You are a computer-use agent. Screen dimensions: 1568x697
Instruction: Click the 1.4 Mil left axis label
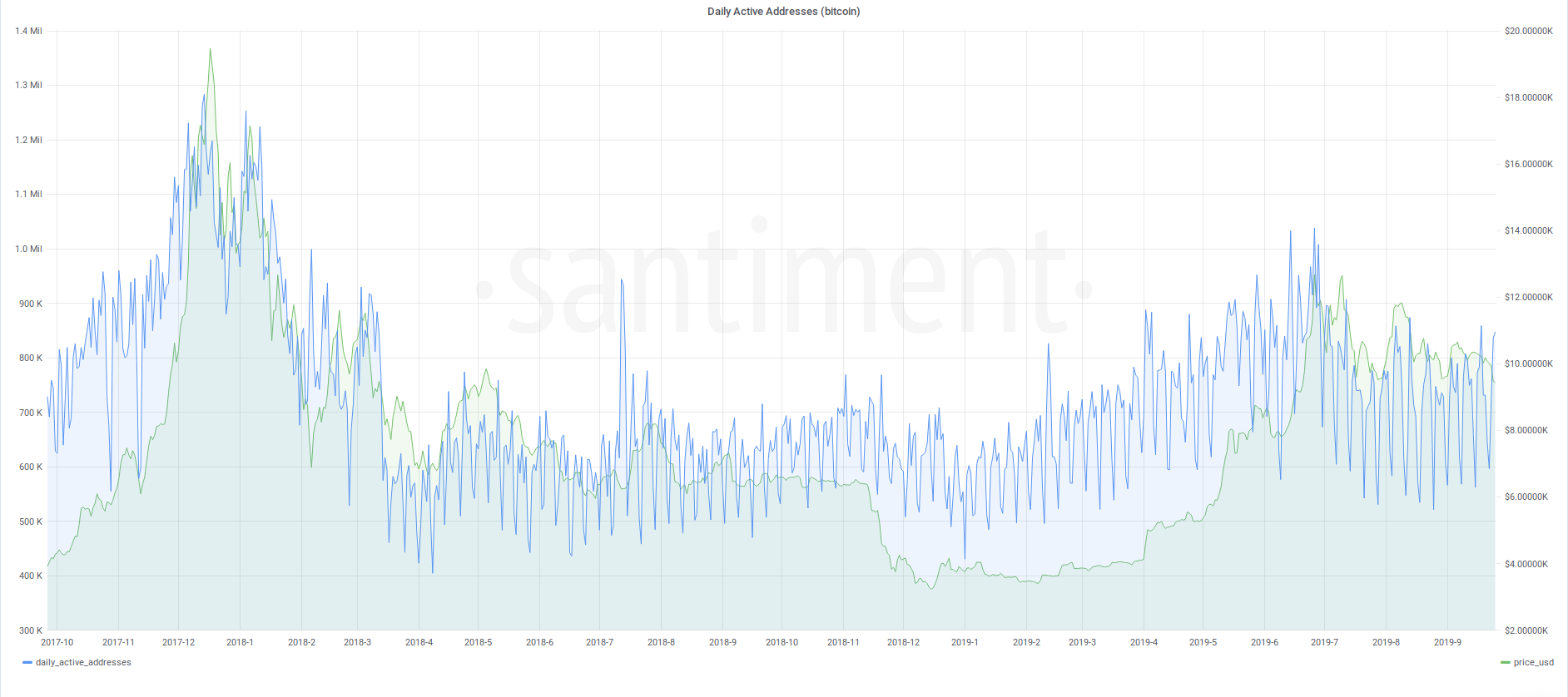point(28,31)
